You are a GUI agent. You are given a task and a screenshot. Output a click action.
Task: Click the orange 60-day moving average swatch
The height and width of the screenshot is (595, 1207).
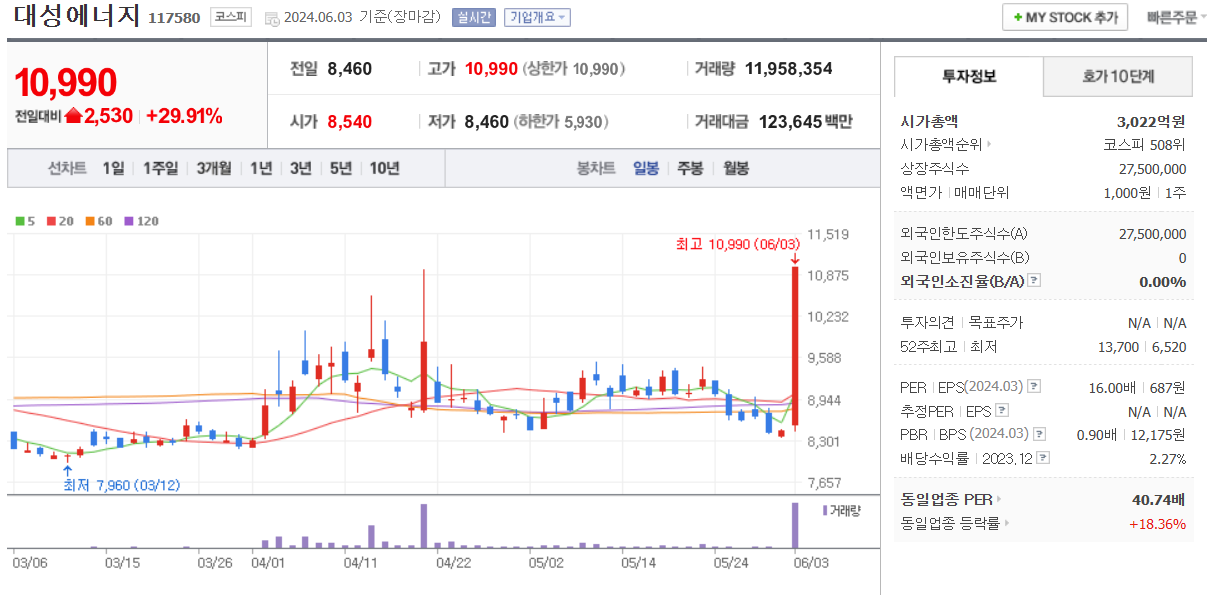pyautogui.click(x=90, y=221)
